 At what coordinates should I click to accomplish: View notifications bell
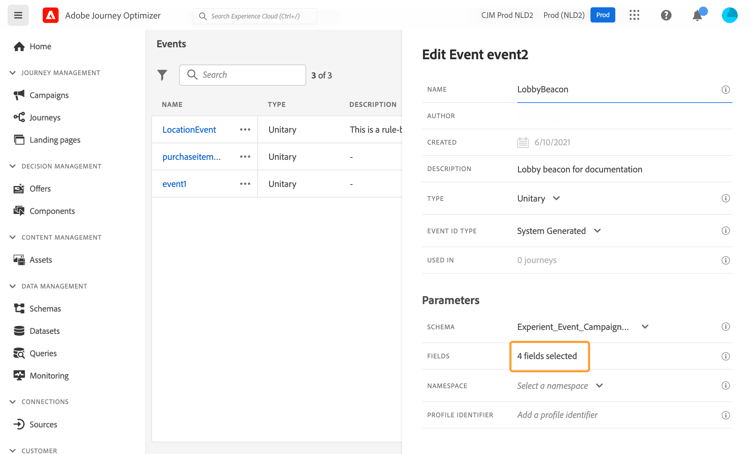pyautogui.click(x=697, y=15)
